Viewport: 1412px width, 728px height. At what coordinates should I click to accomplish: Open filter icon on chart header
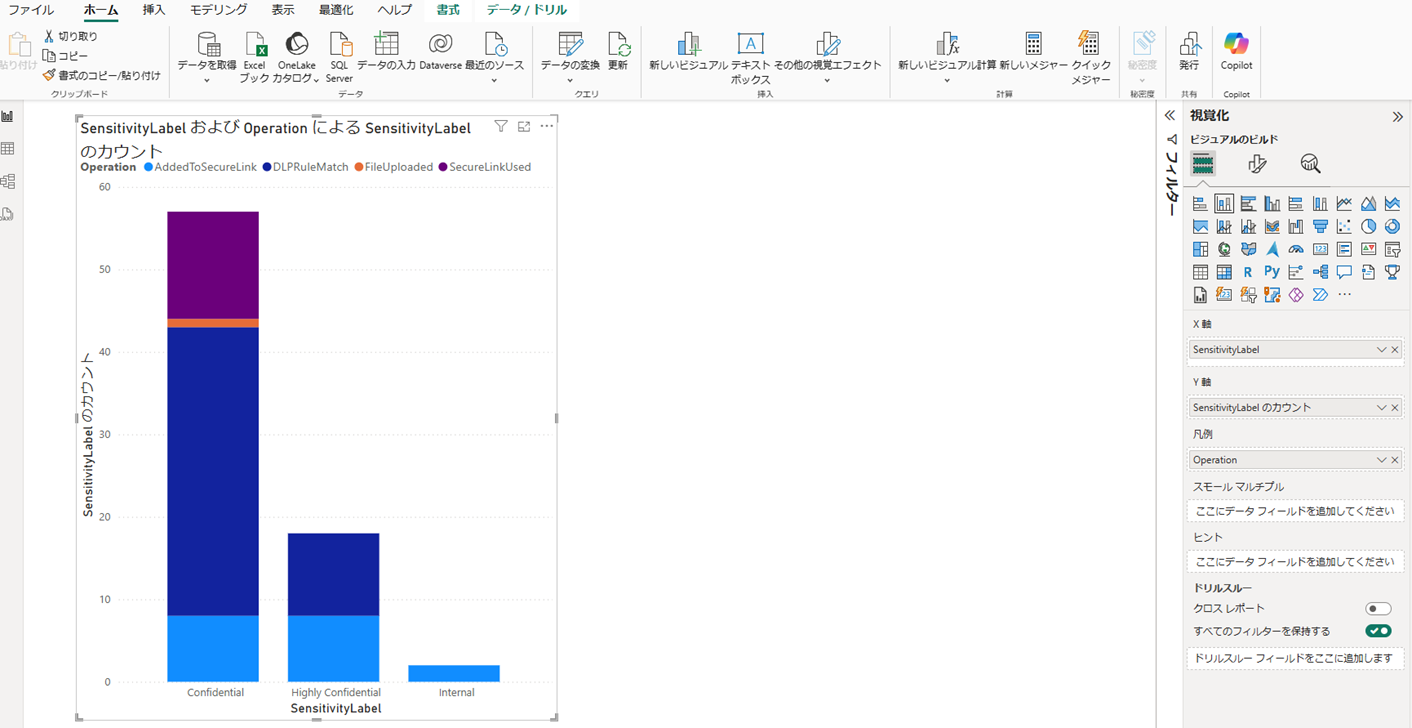(501, 126)
